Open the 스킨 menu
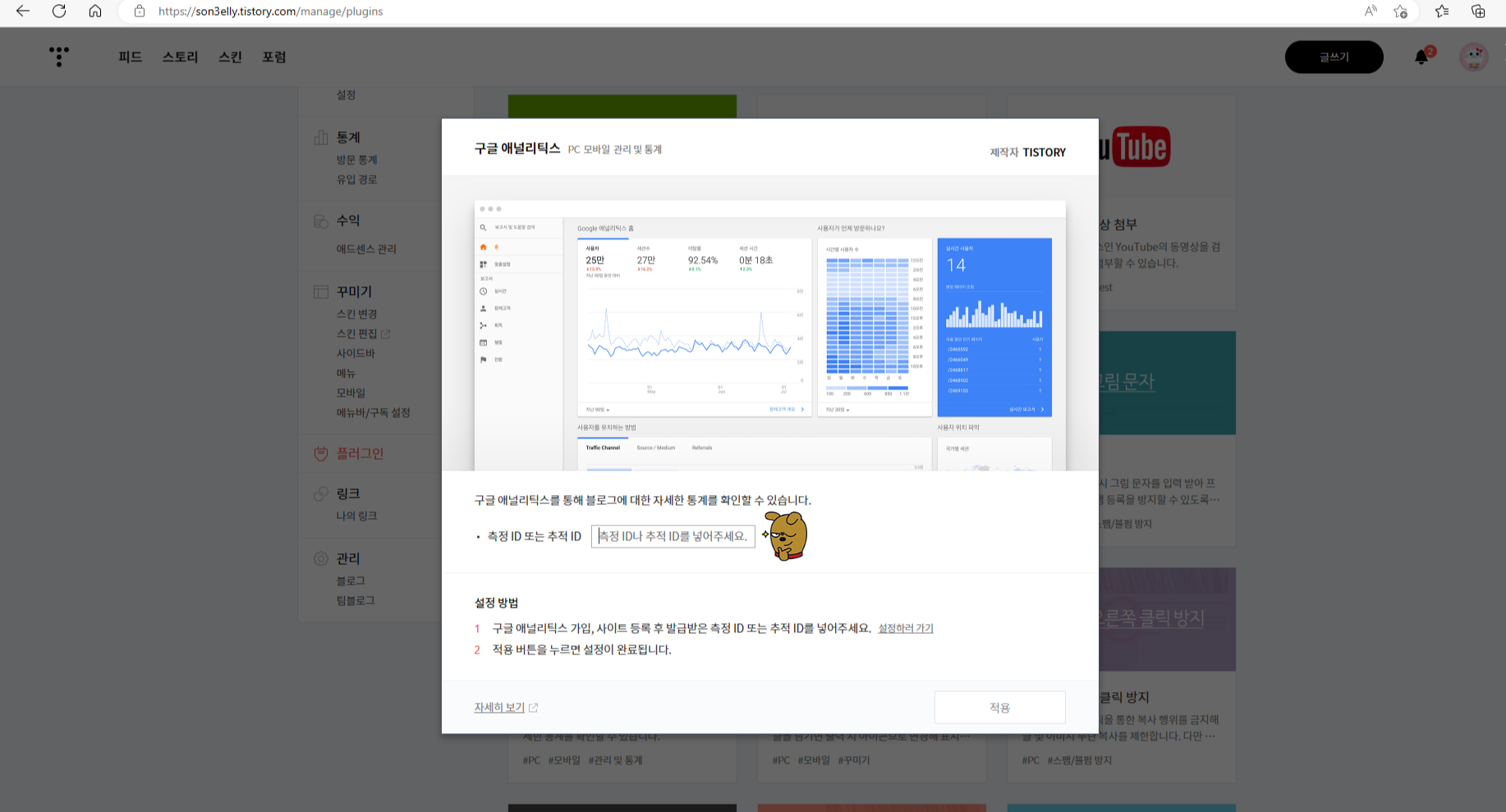The image size is (1506, 812). (x=230, y=57)
